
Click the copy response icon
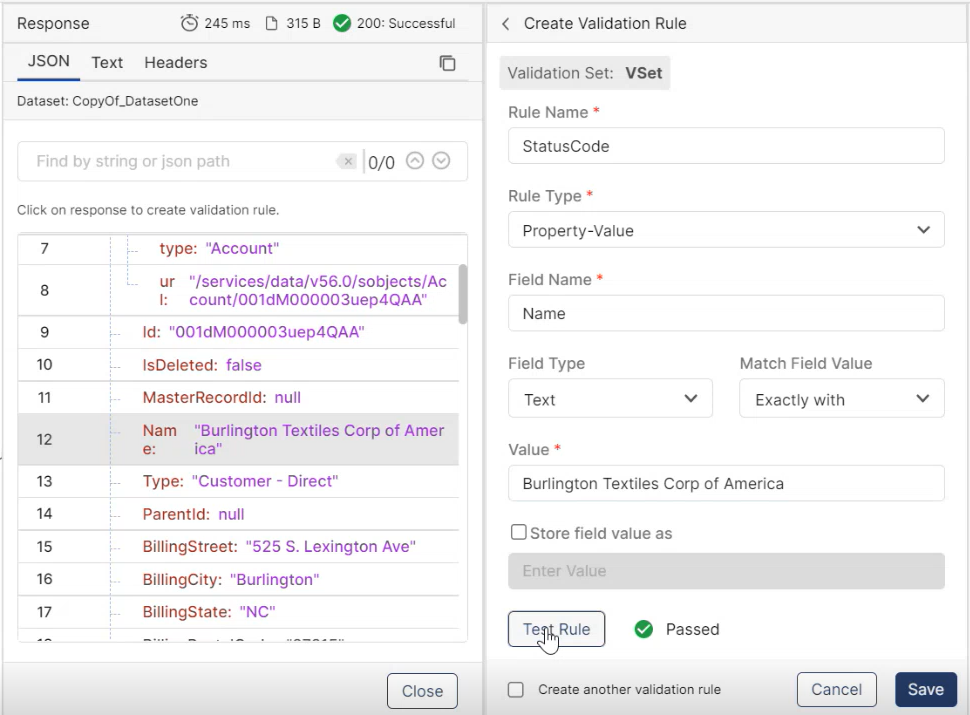pos(448,63)
